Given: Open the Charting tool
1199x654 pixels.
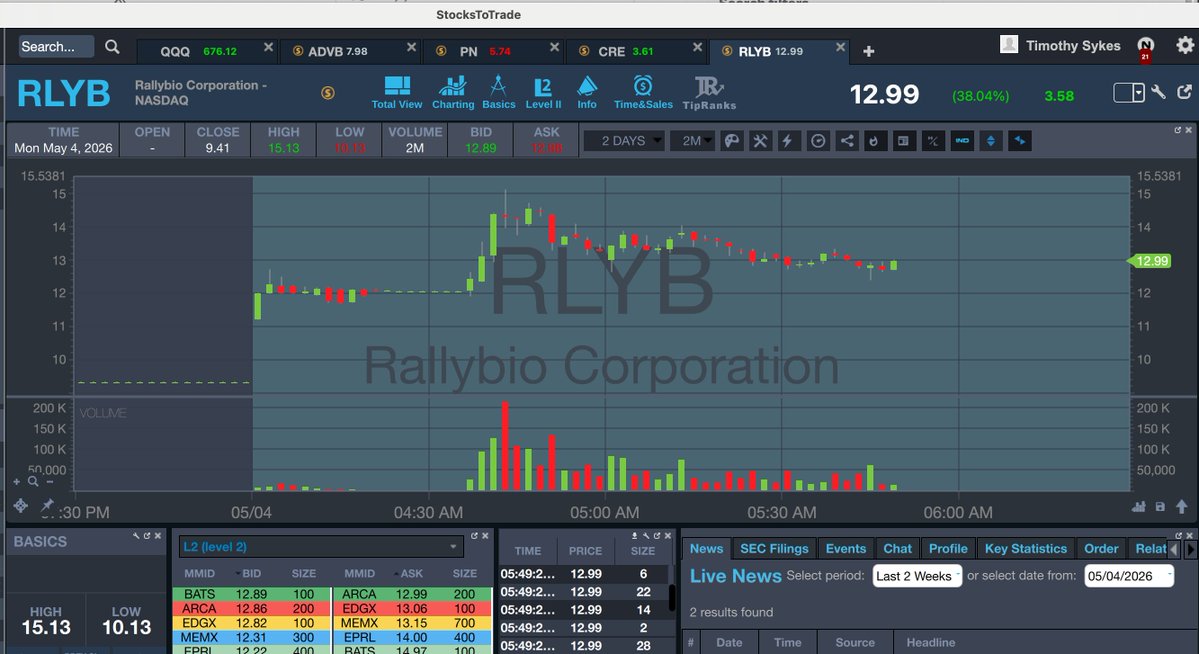Looking at the screenshot, I should click(453, 93).
